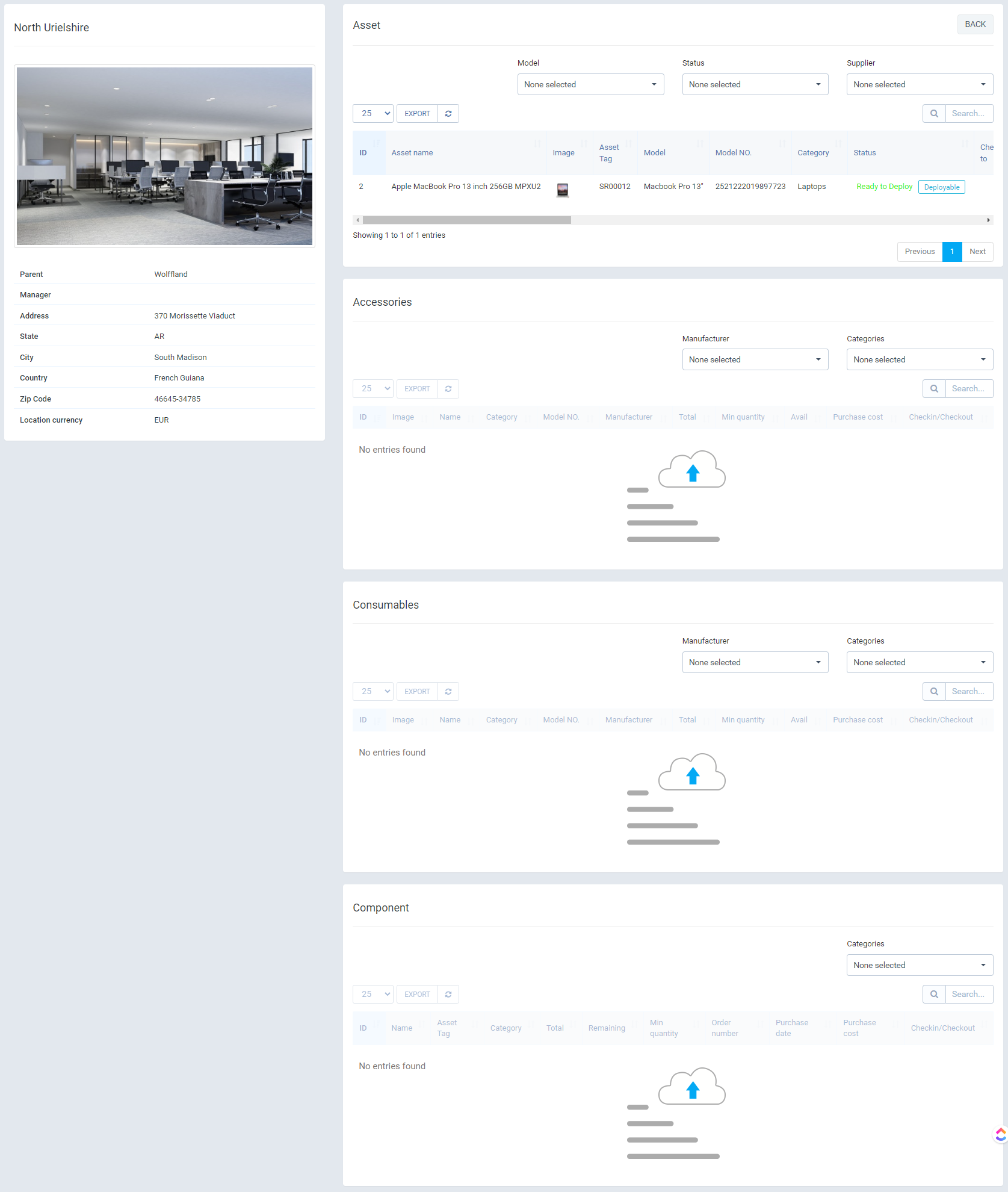1008x1192 pixels.
Task: Open the North Urielshire office photo
Action: (164, 156)
